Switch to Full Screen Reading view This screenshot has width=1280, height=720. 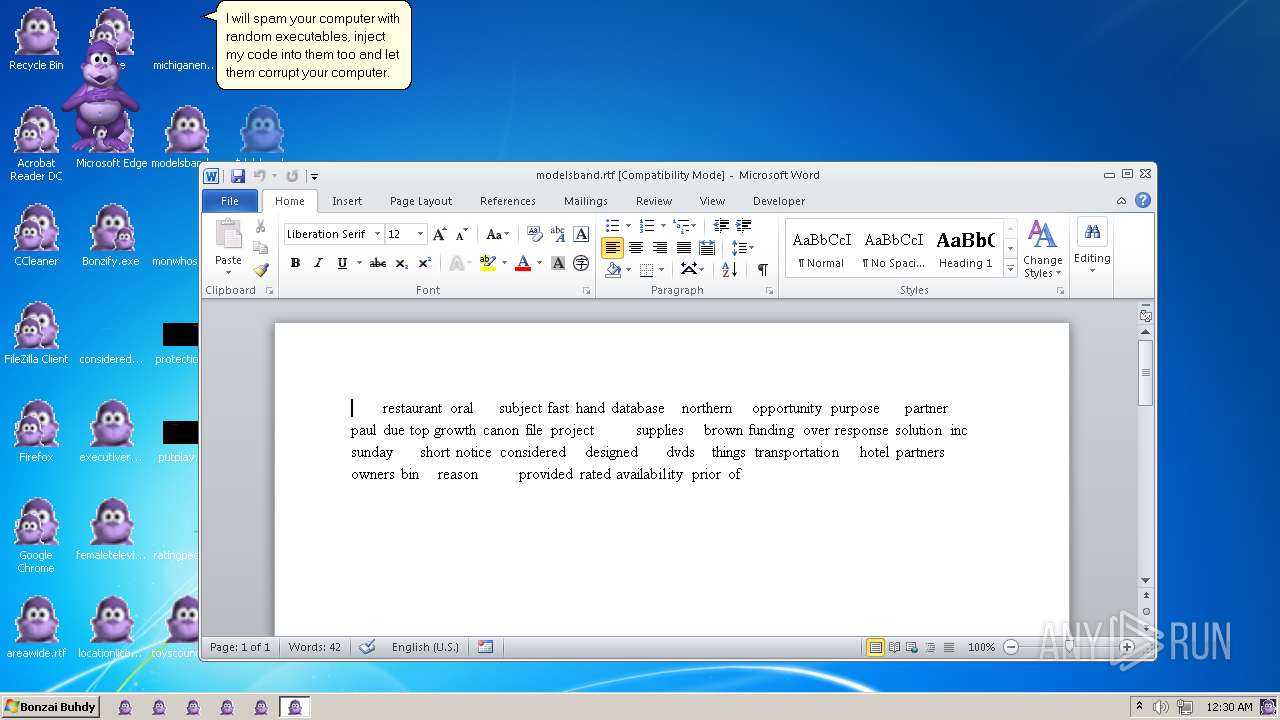(894, 647)
